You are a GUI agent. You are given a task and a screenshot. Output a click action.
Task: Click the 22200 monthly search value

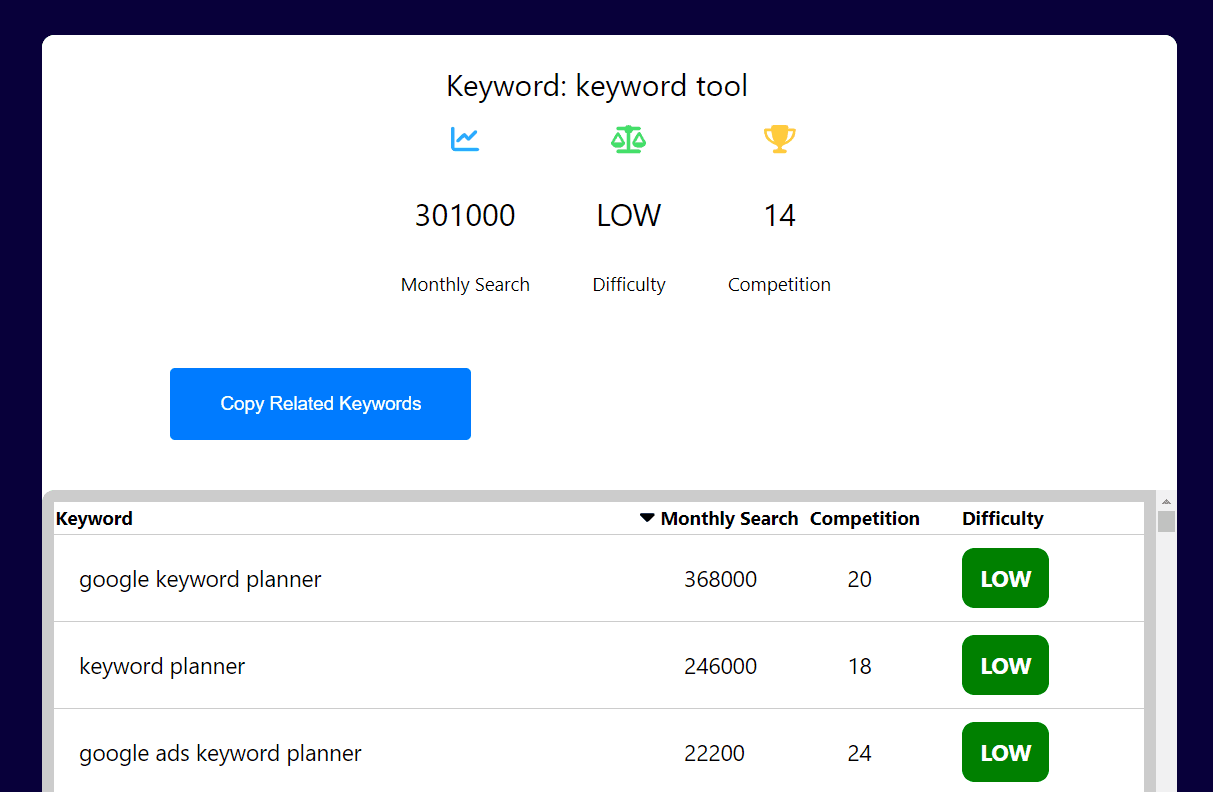point(715,753)
